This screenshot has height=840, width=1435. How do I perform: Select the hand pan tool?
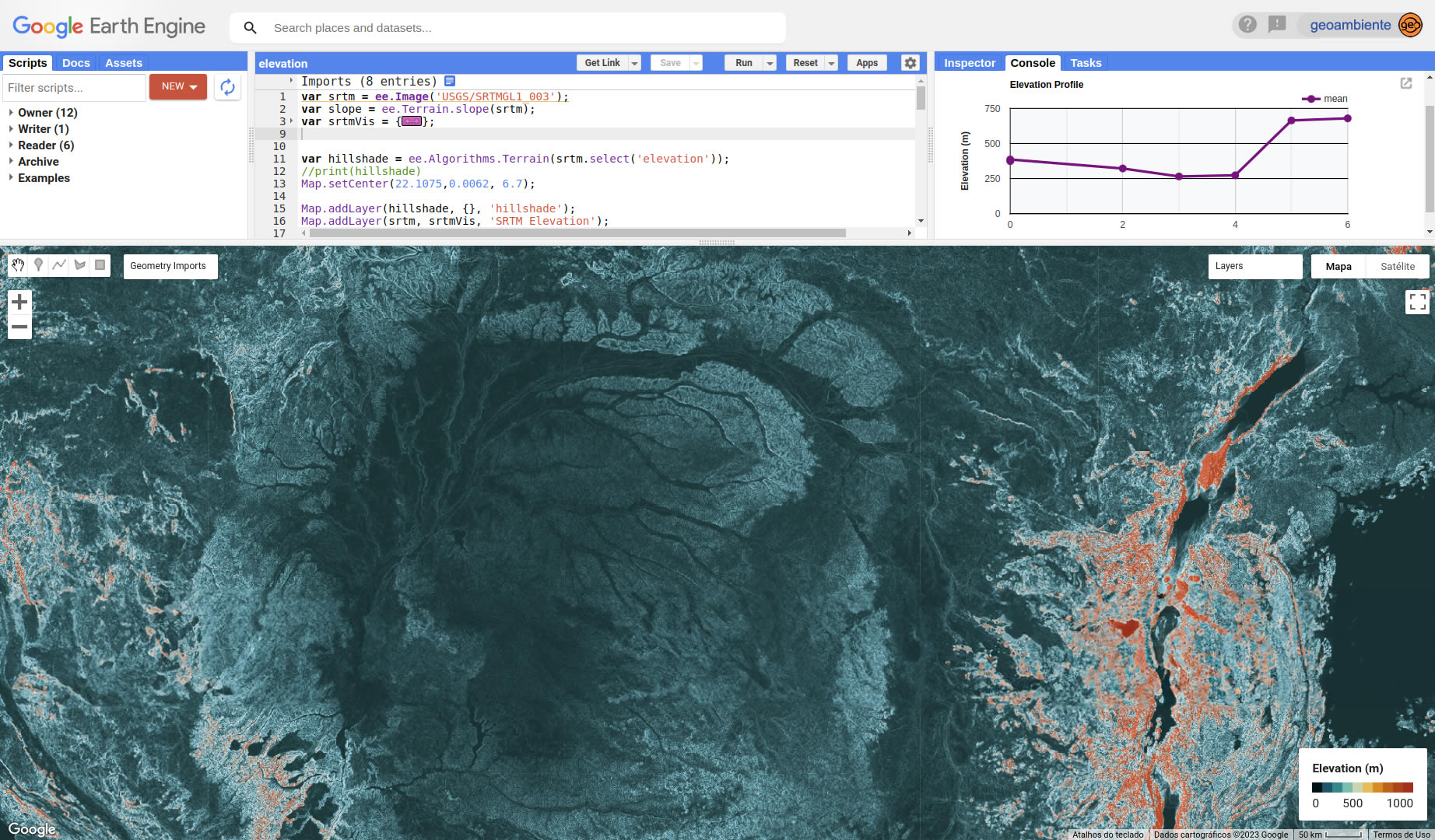[18, 265]
